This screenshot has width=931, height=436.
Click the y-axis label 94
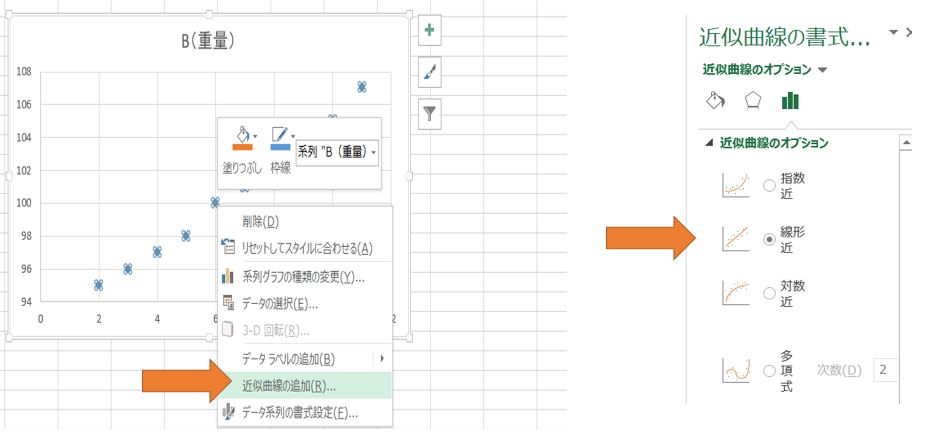click(25, 302)
